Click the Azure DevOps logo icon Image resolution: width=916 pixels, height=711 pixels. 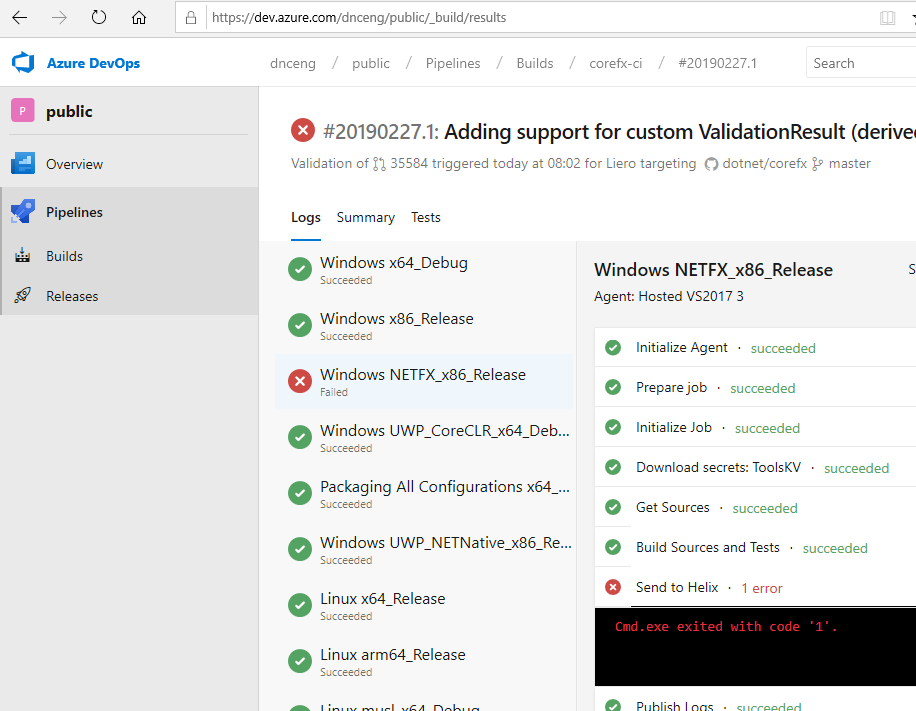coord(23,63)
